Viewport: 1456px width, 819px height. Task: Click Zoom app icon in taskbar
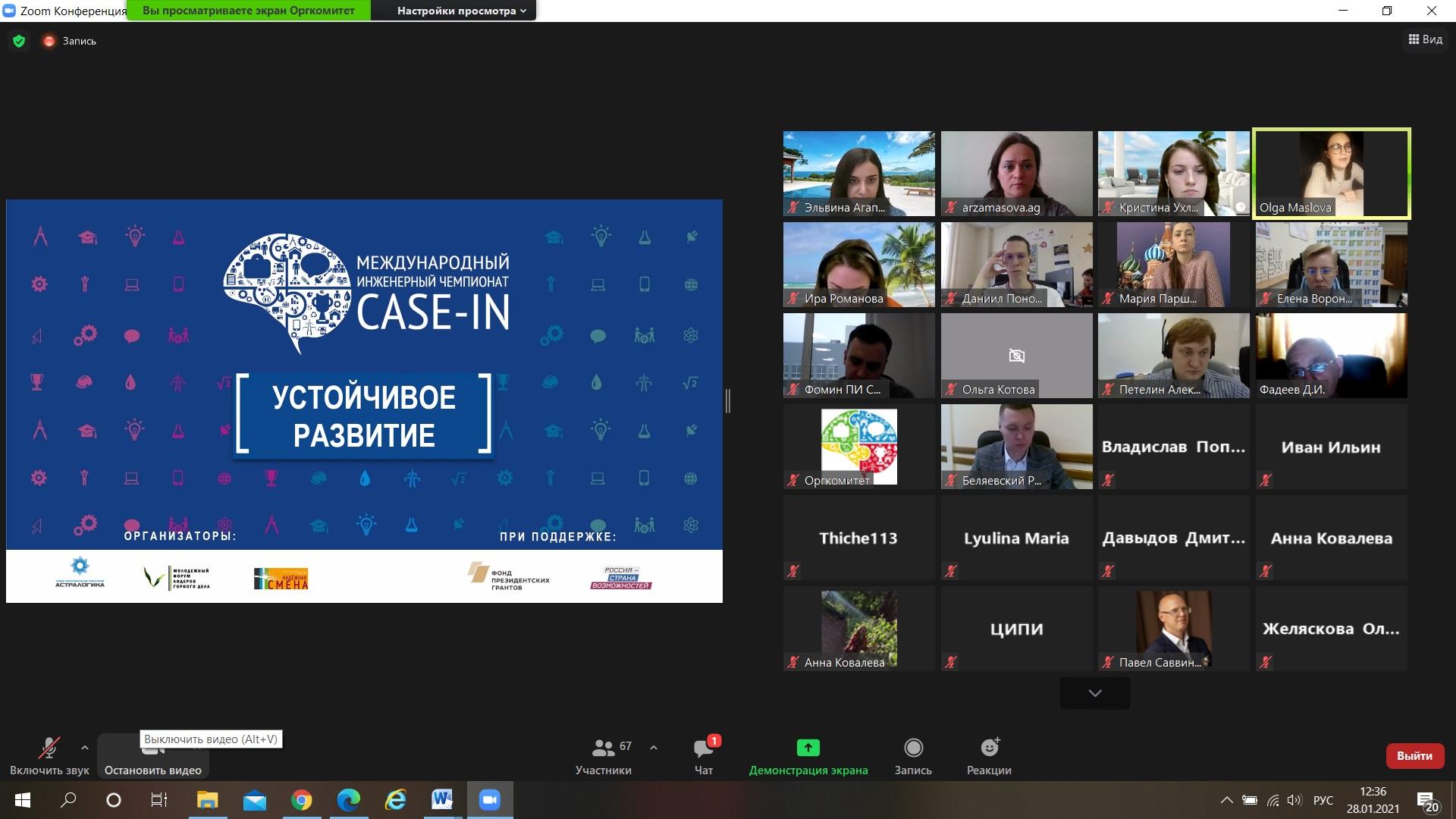coord(490,800)
